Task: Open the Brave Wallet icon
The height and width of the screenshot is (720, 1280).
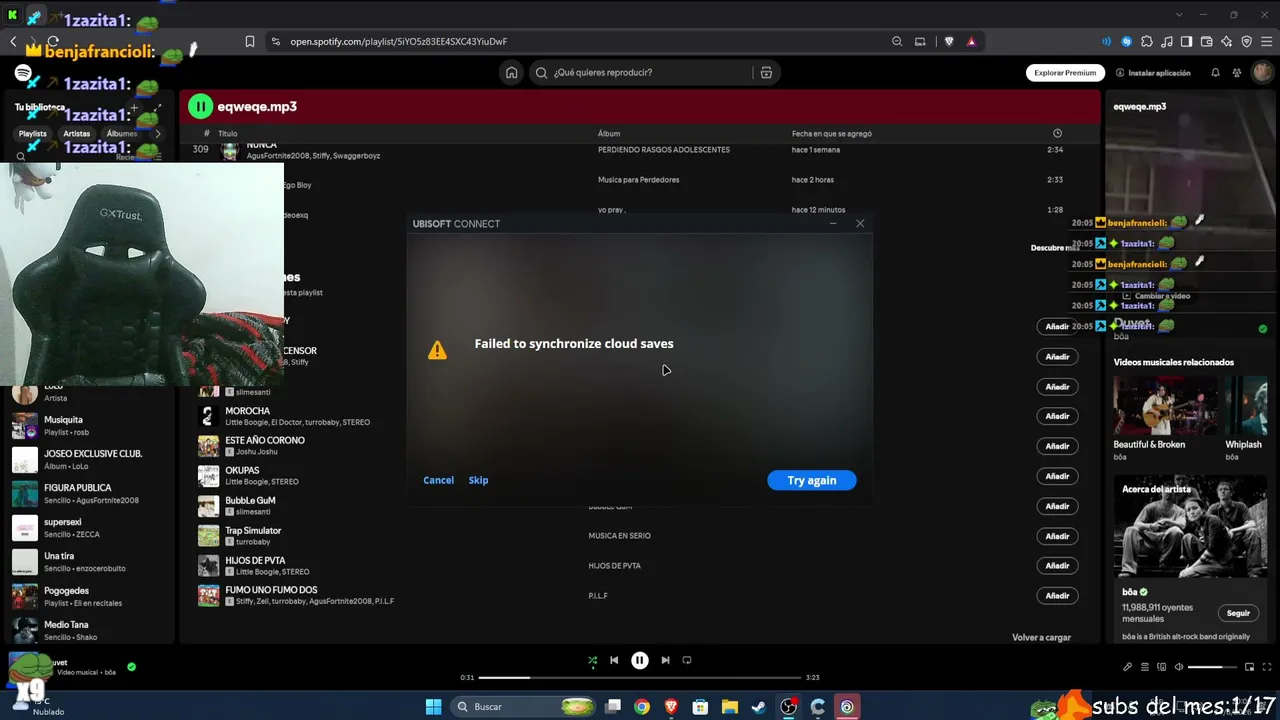Action: tap(1206, 42)
